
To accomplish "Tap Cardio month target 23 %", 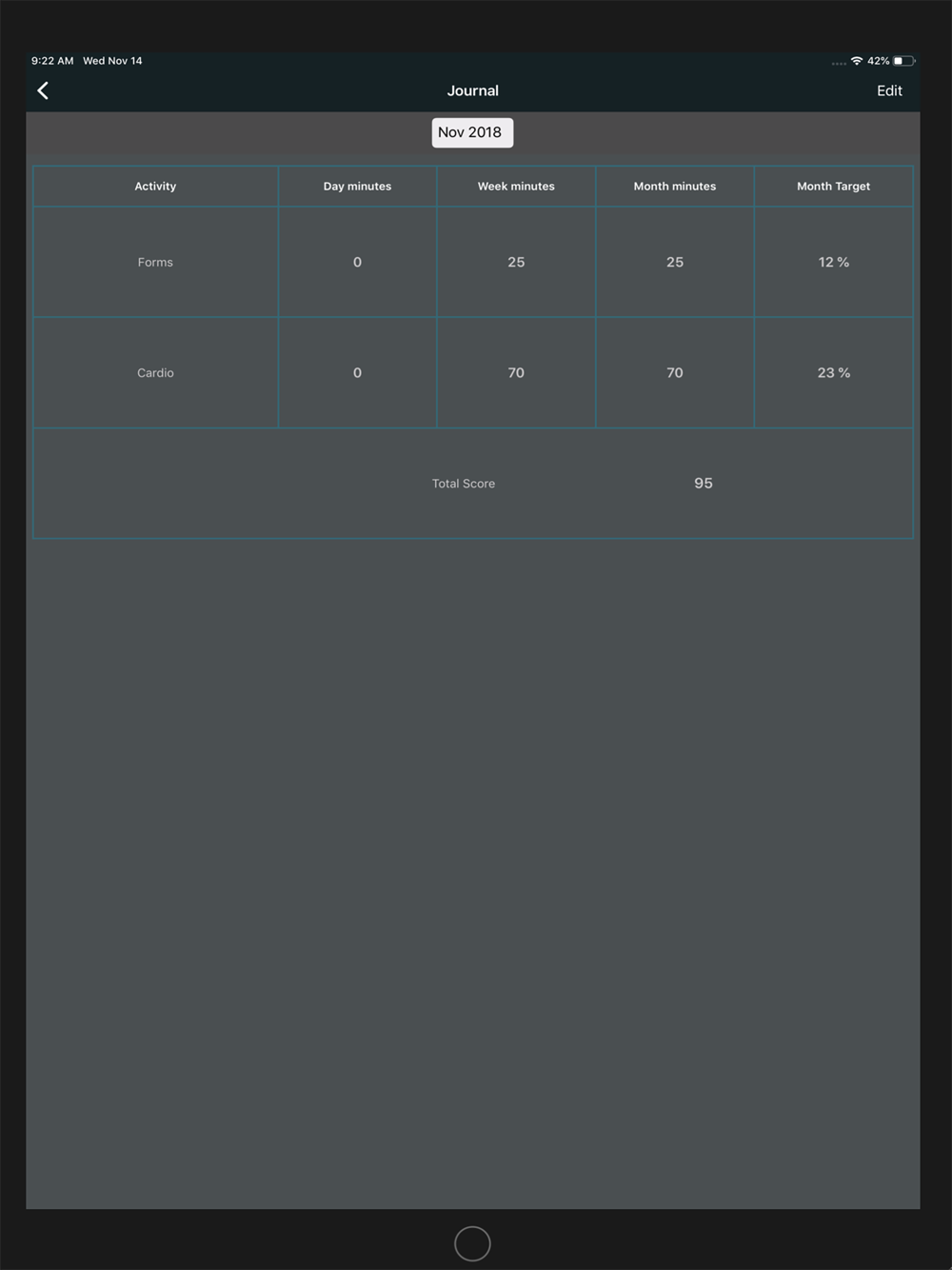I will [833, 373].
